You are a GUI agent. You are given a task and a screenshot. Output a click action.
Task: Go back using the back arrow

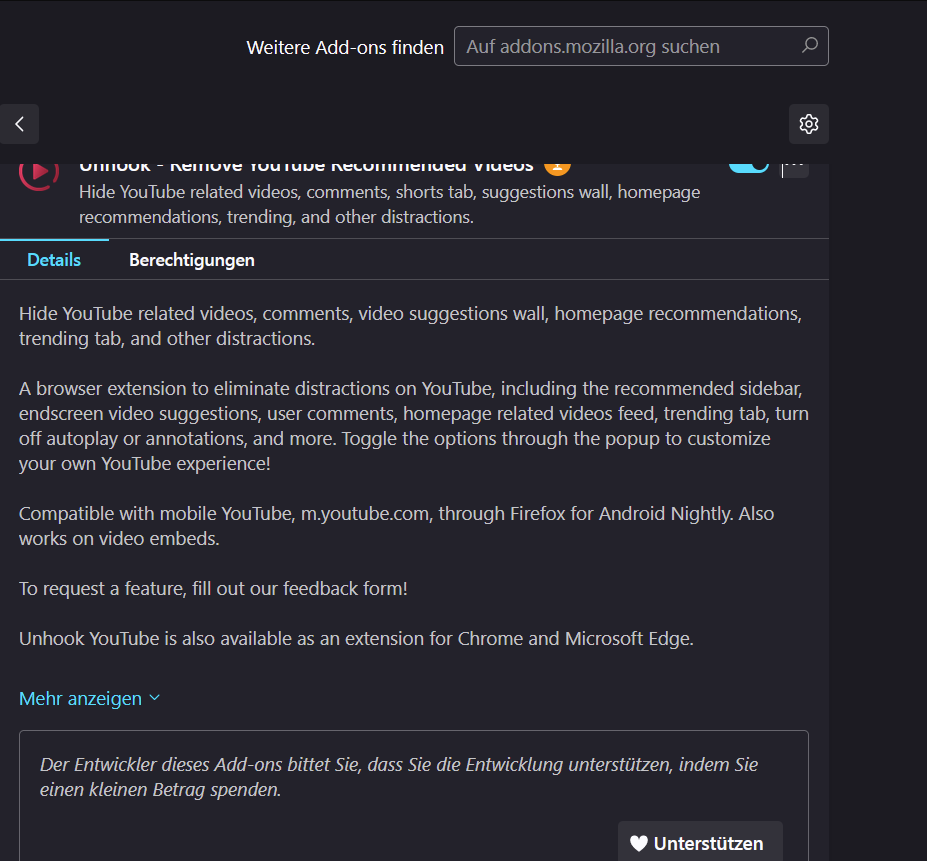[x=19, y=124]
